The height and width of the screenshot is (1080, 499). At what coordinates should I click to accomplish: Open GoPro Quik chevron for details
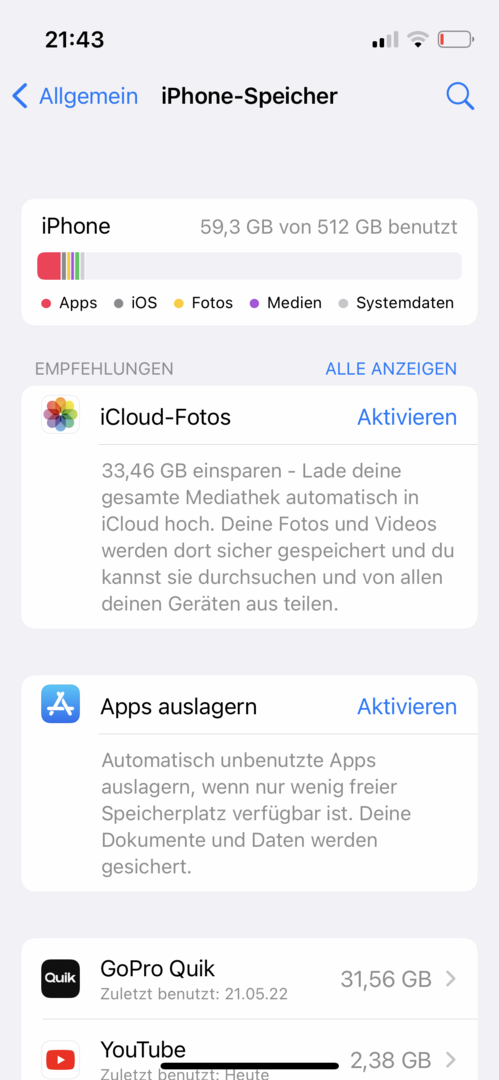click(451, 979)
